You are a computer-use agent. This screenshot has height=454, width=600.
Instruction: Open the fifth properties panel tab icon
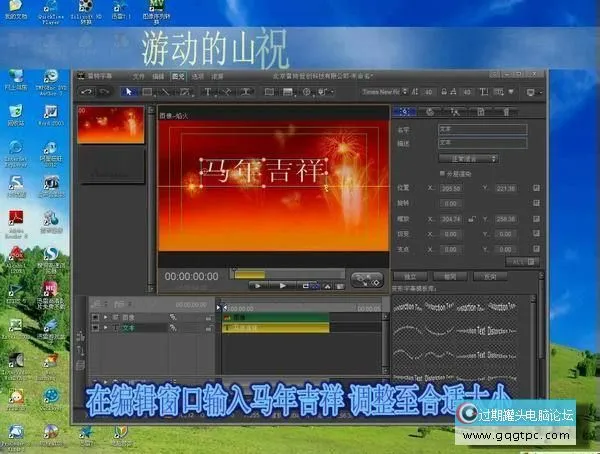coord(506,111)
